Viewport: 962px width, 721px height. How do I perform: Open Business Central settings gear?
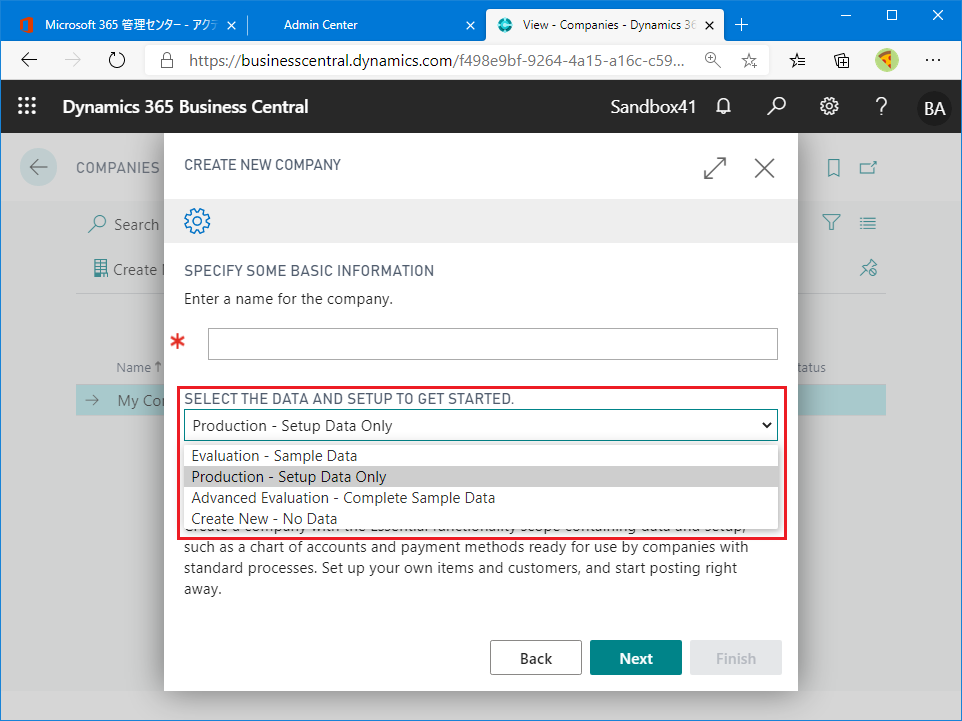pos(829,106)
